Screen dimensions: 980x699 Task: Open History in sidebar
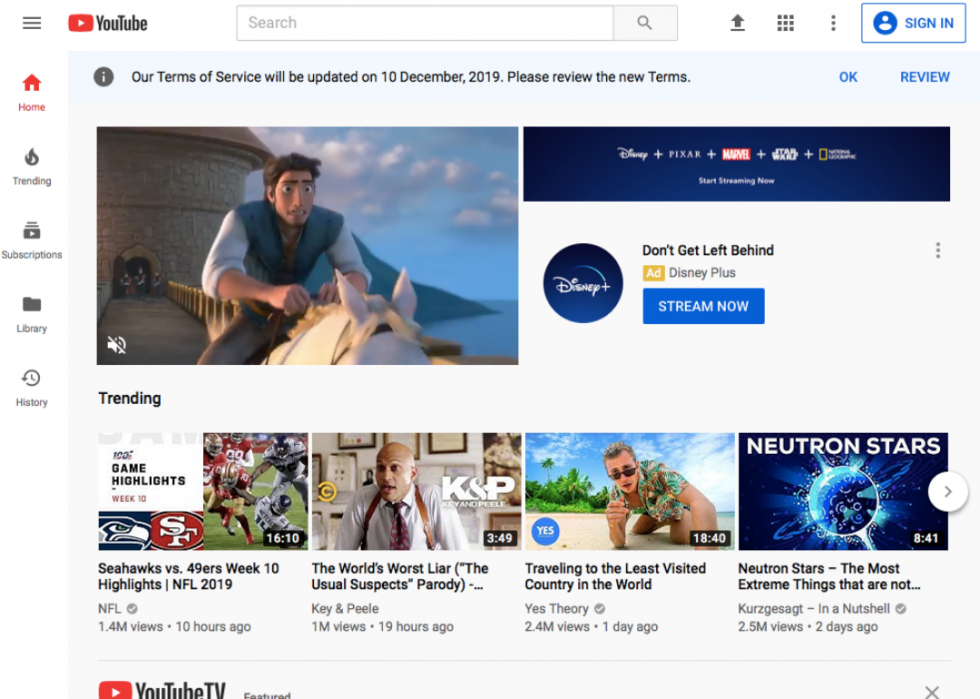31,388
